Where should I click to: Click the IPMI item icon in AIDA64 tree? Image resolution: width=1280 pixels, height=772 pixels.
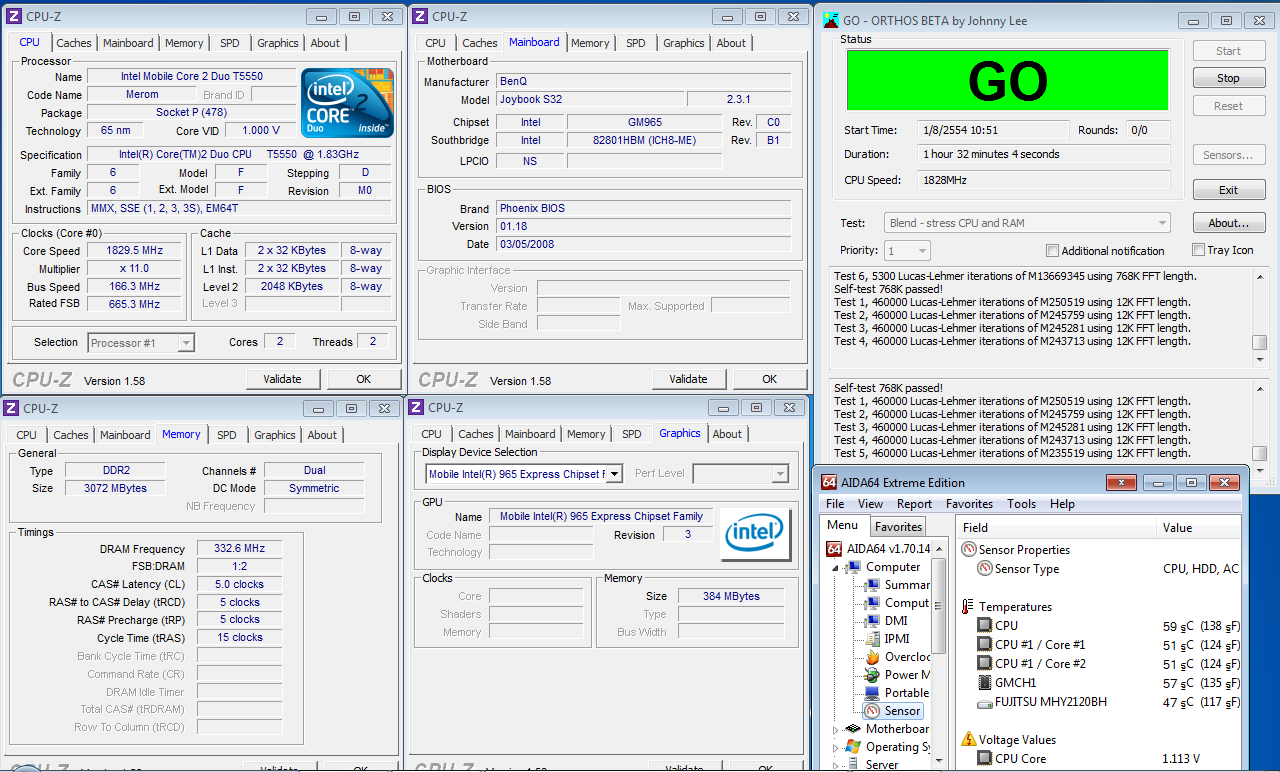[872, 639]
